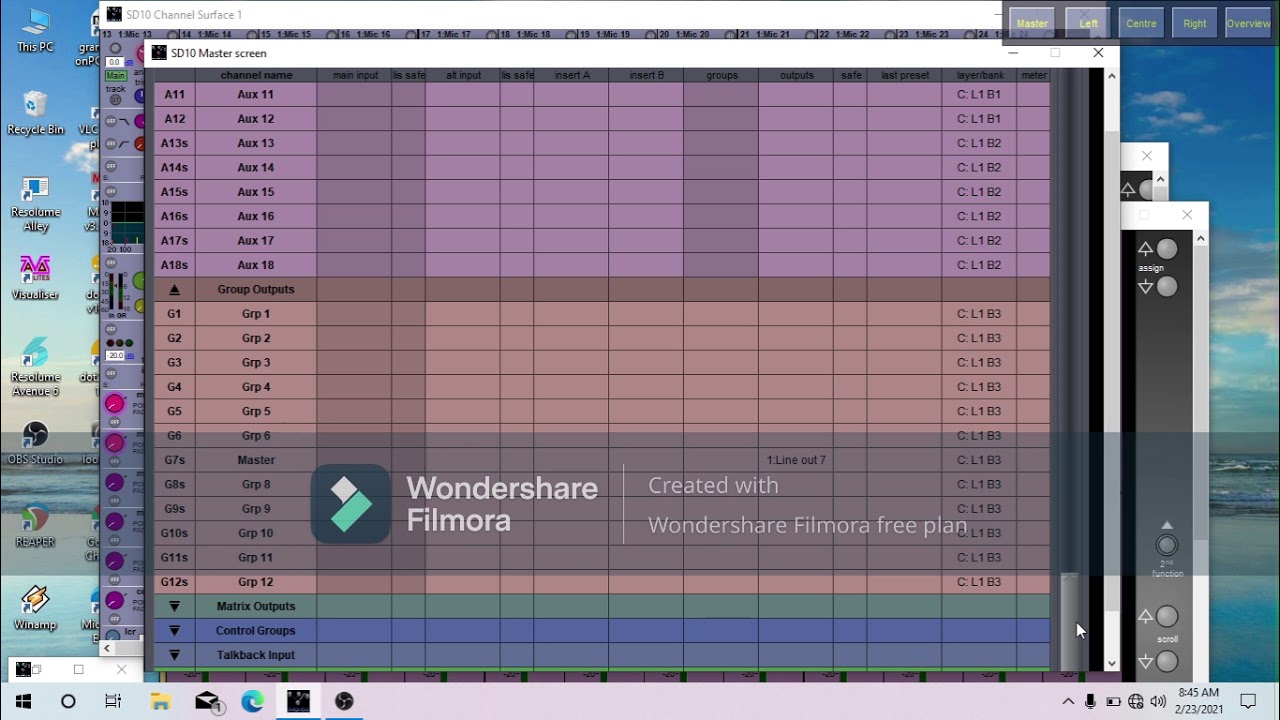The width and height of the screenshot is (1280, 720).
Task: Open the Windows Start menu
Action: [x=23, y=701]
